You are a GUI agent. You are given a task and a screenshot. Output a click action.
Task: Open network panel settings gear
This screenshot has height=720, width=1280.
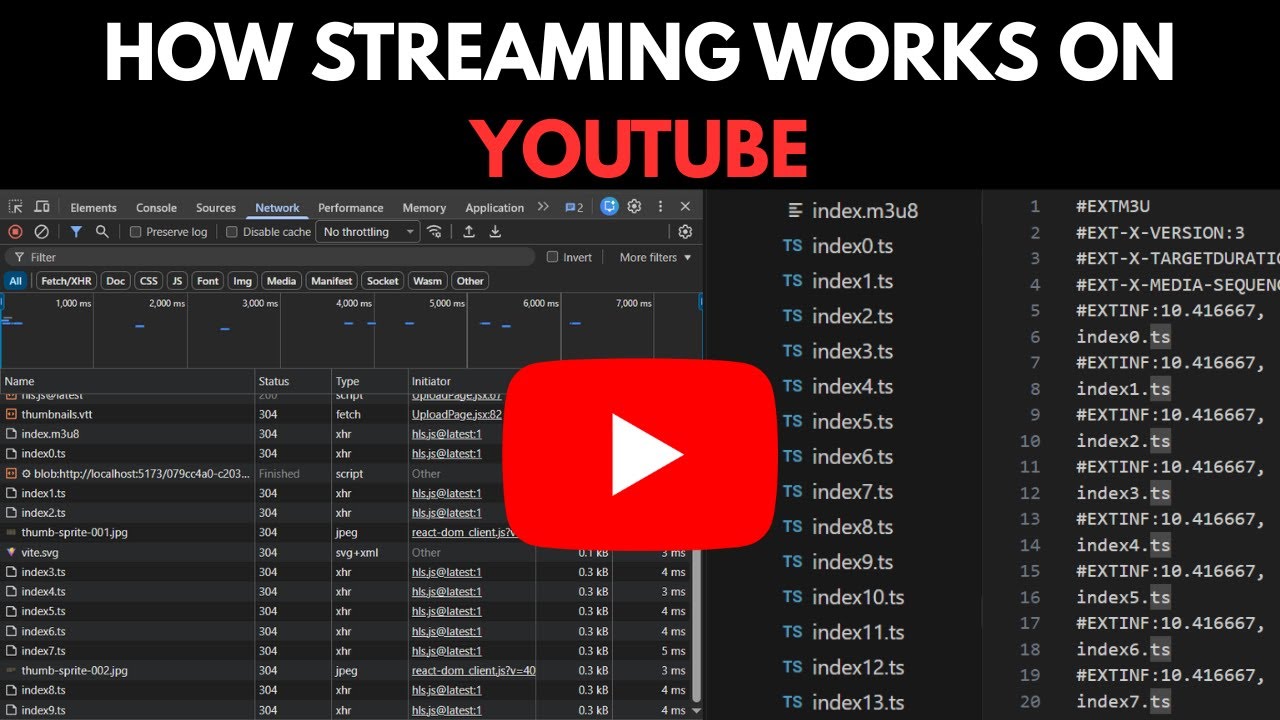[685, 232]
